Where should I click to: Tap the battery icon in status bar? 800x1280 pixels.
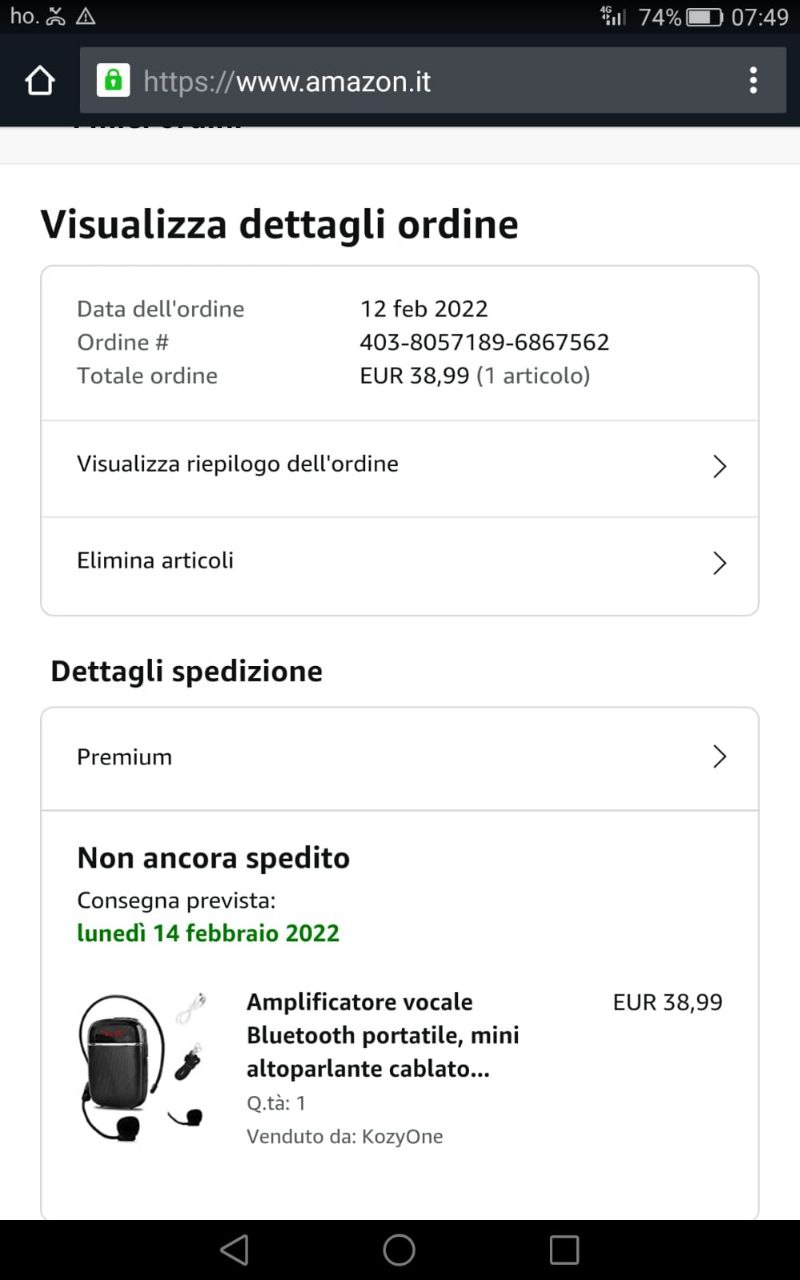click(x=704, y=17)
